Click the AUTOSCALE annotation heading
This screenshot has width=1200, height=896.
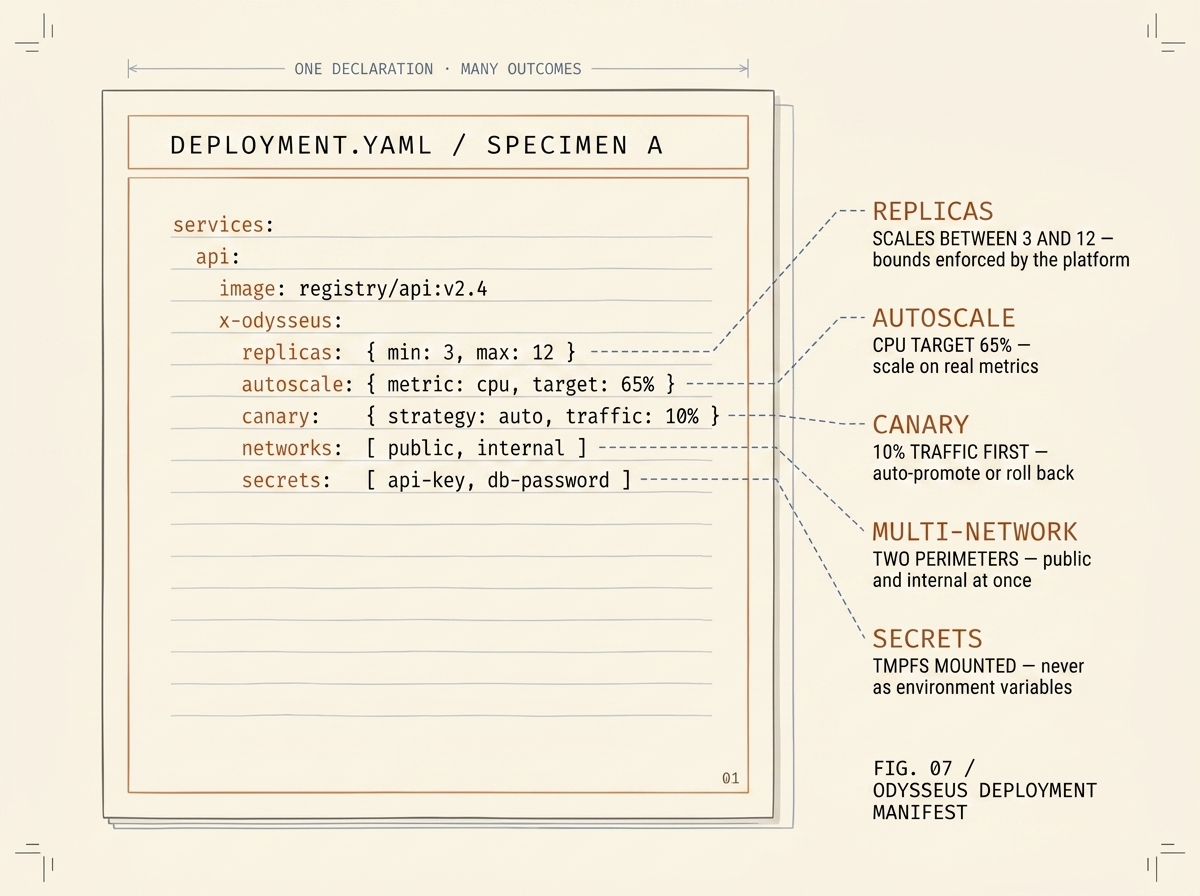click(944, 319)
